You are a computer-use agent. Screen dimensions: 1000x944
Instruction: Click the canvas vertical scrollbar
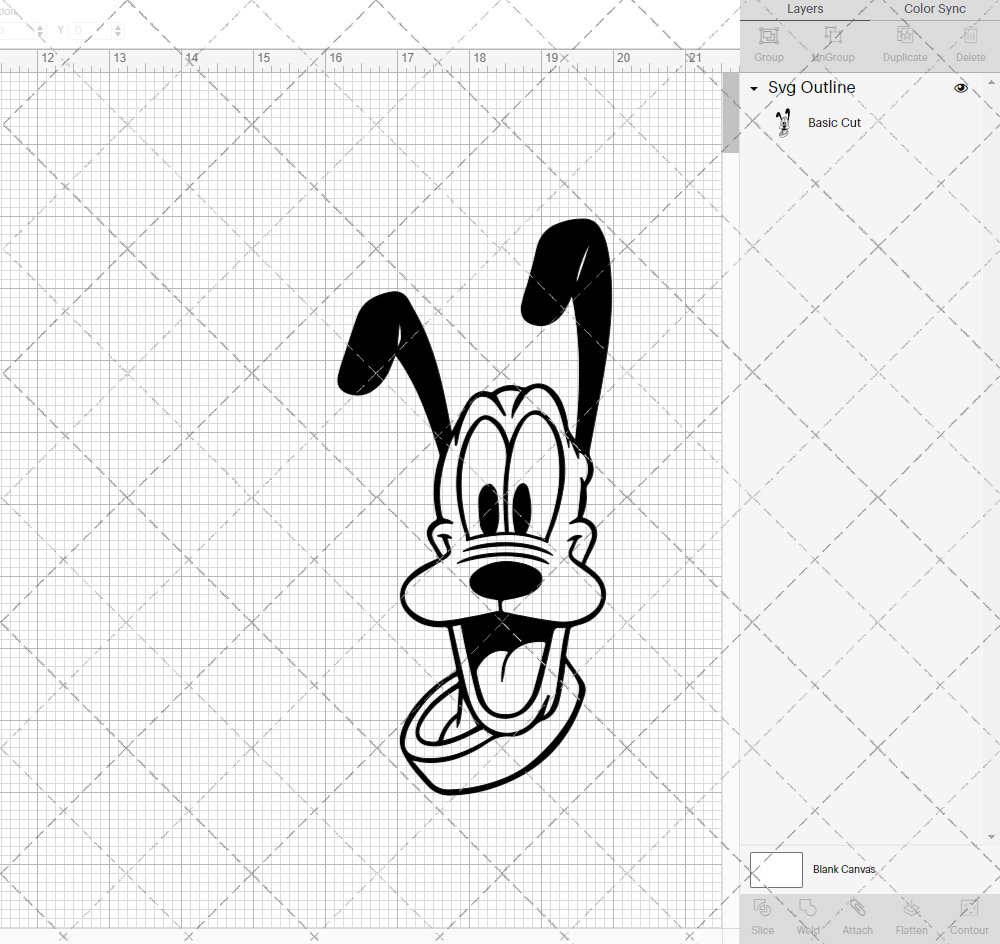point(730,110)
